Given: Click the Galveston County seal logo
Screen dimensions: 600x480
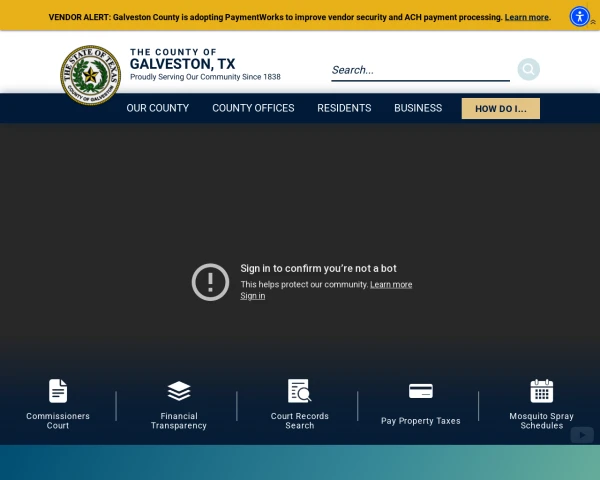Looking at the screenshot, I should (91, 75).
